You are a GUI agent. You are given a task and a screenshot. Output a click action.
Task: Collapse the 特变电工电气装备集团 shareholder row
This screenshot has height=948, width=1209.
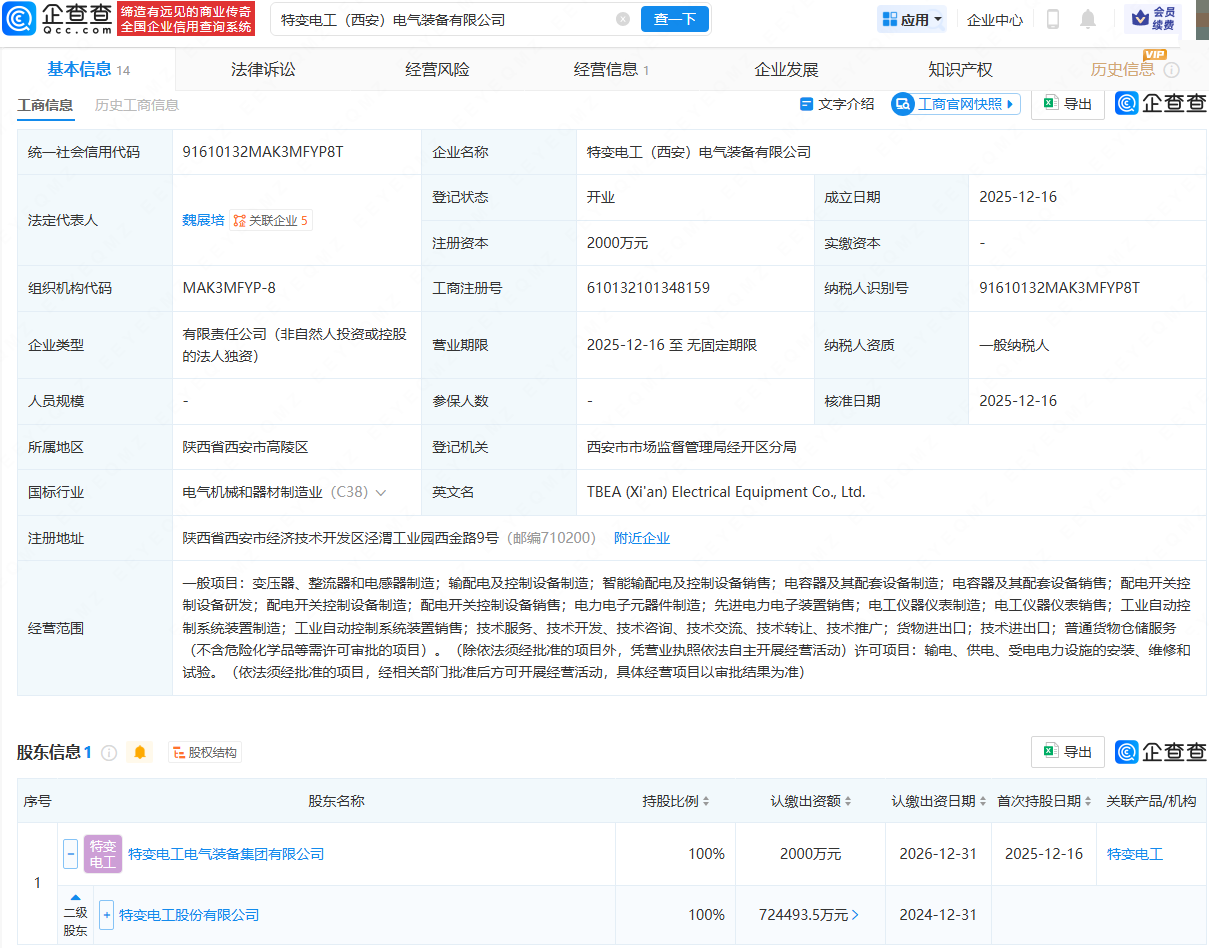[71, 854]
